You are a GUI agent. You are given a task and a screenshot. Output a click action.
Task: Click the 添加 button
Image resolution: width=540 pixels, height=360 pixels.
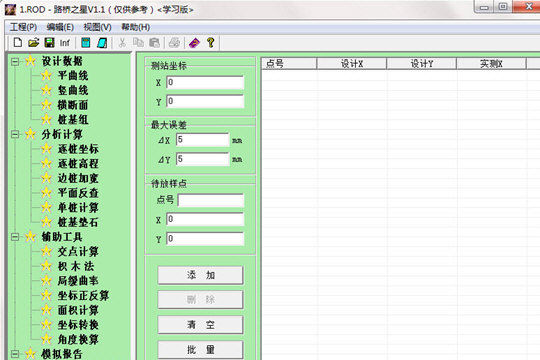click(200, 275)
